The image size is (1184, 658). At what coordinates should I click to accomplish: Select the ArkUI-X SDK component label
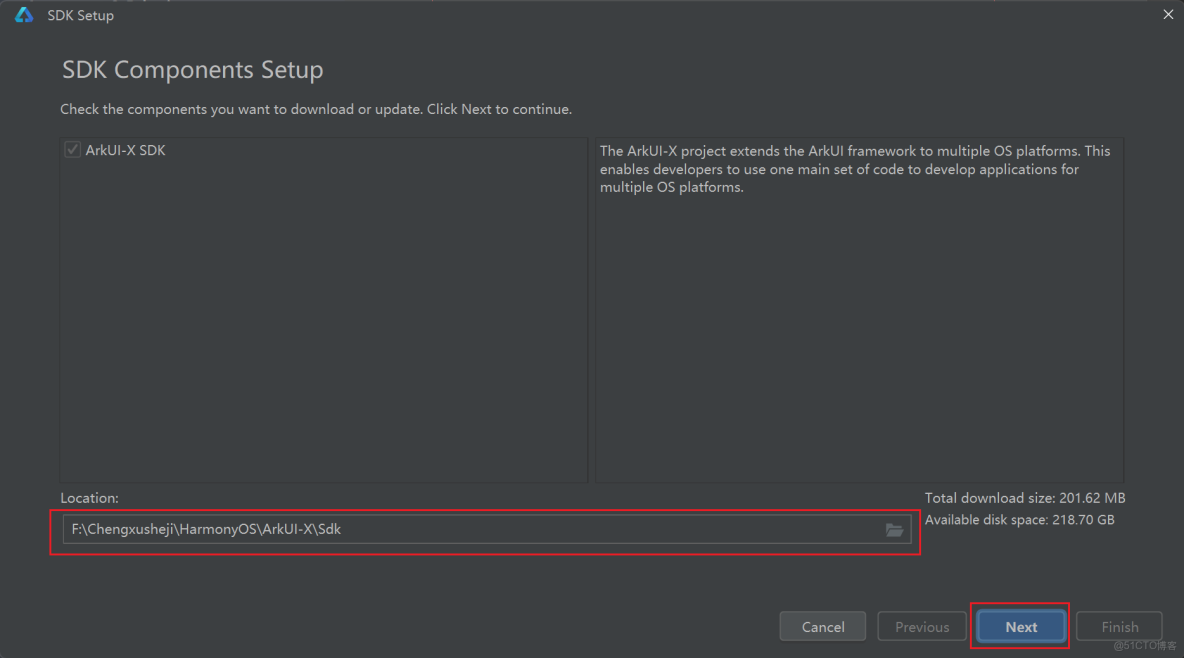point(125,150)
